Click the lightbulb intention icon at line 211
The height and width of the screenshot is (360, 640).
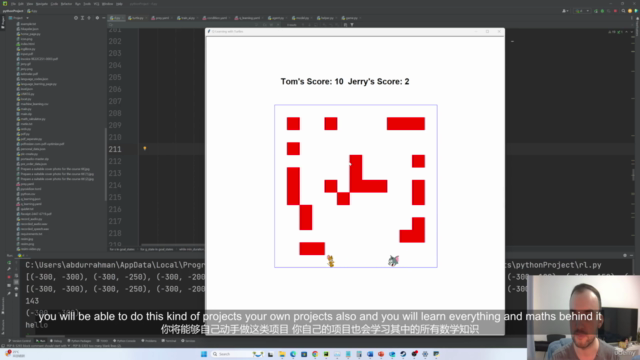coord(144,149)
